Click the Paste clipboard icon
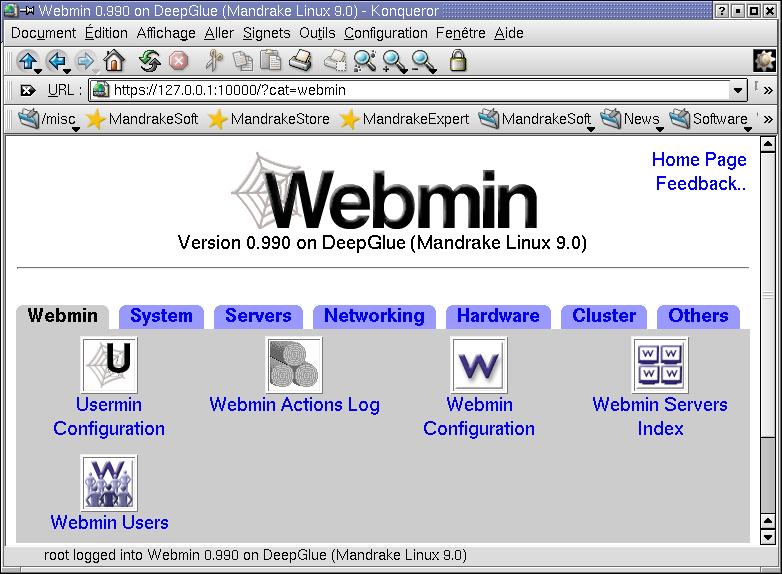 271,61
